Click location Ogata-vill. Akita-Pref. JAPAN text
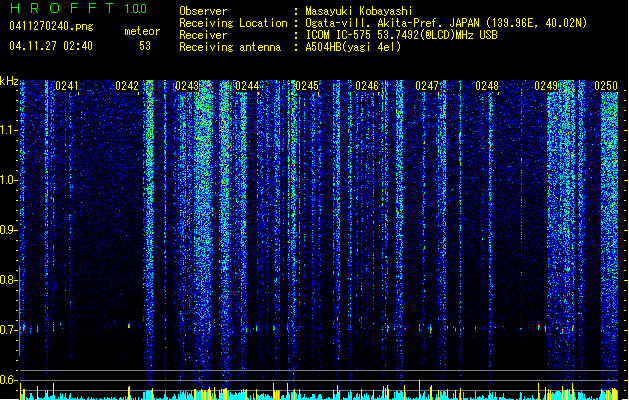 click(x=446, y=23)
